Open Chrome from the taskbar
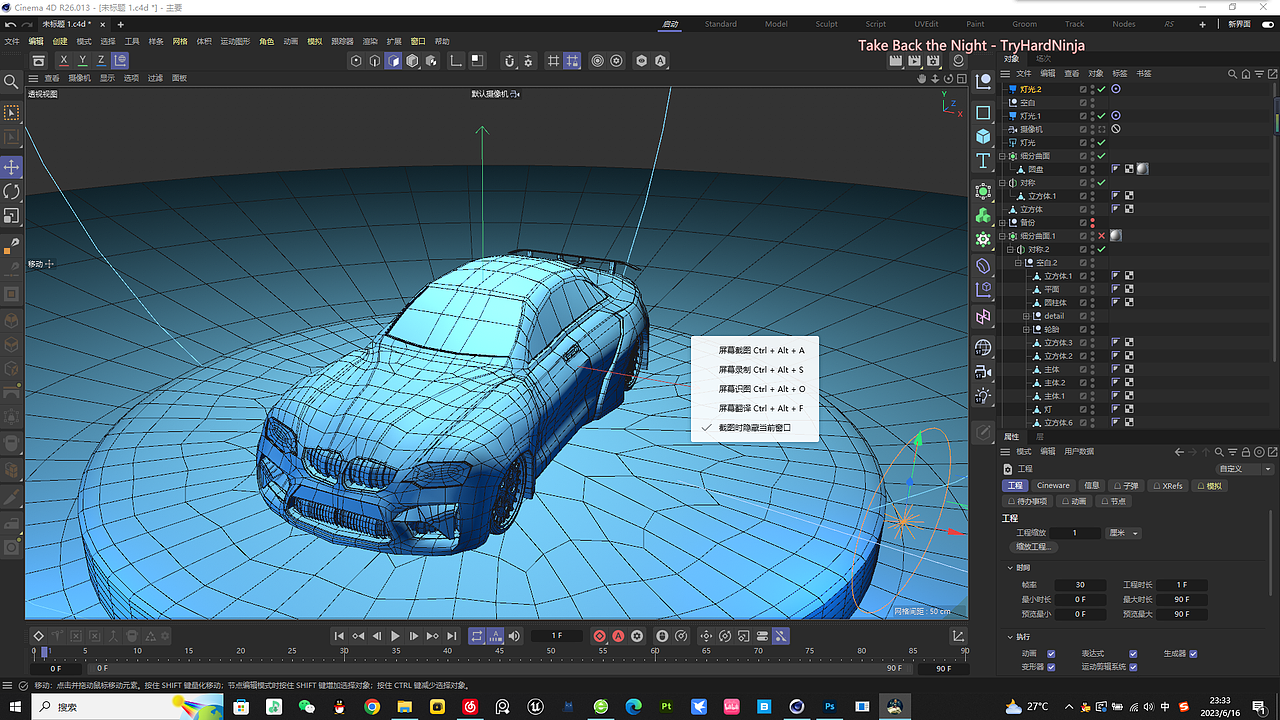Image resolution: width=1280 pixels, height=720 pixels. [372, 707]
